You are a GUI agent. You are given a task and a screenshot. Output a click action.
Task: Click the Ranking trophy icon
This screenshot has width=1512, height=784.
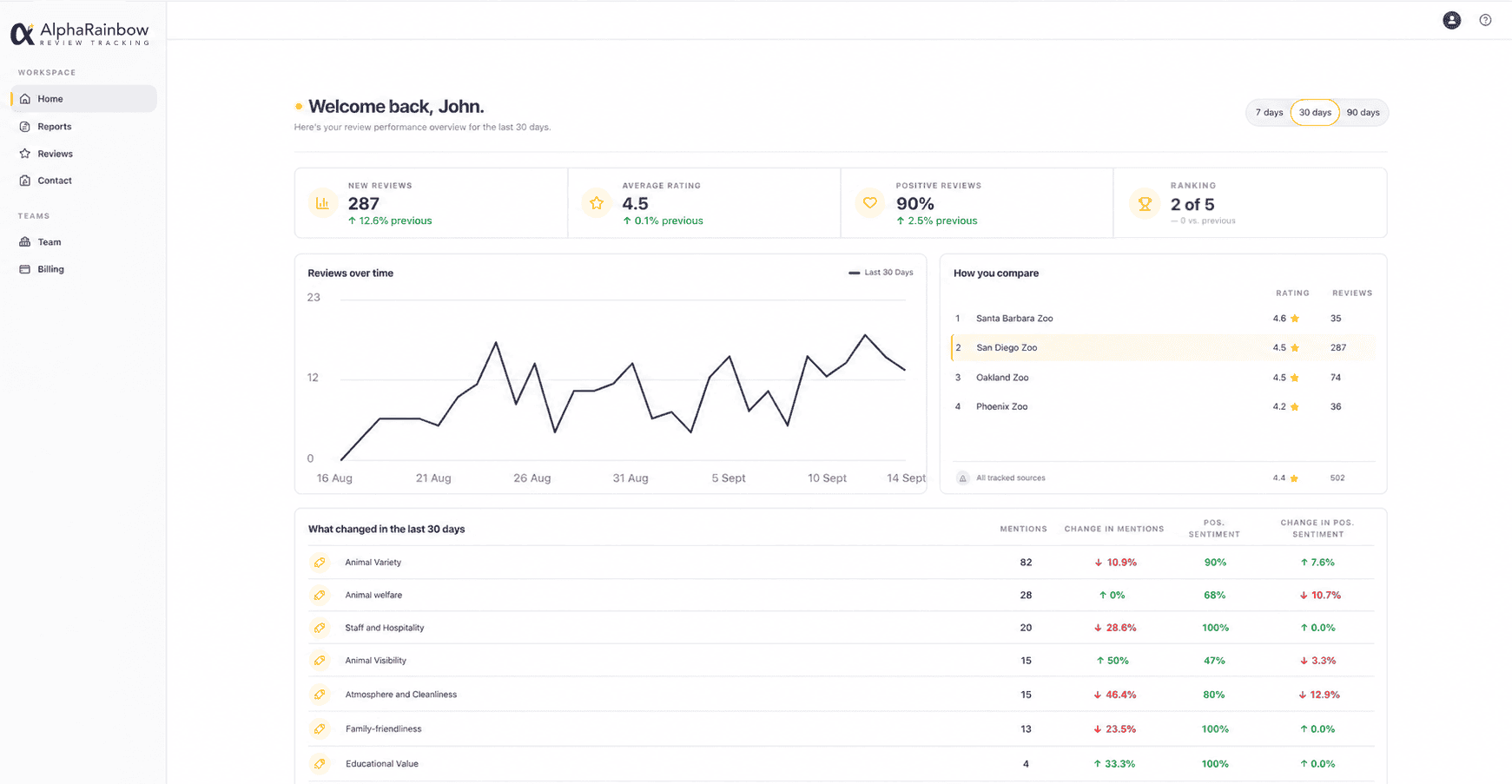pyautogui.click(x=1145, y=204)
